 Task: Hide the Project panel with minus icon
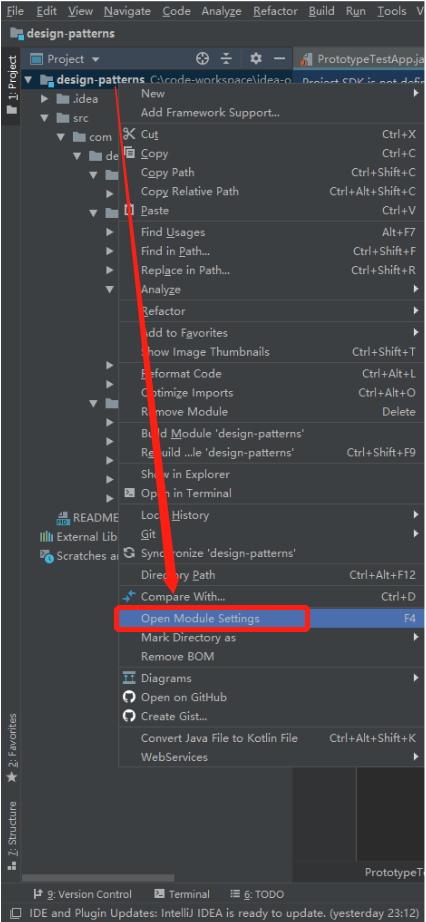(x=279, y=59)
